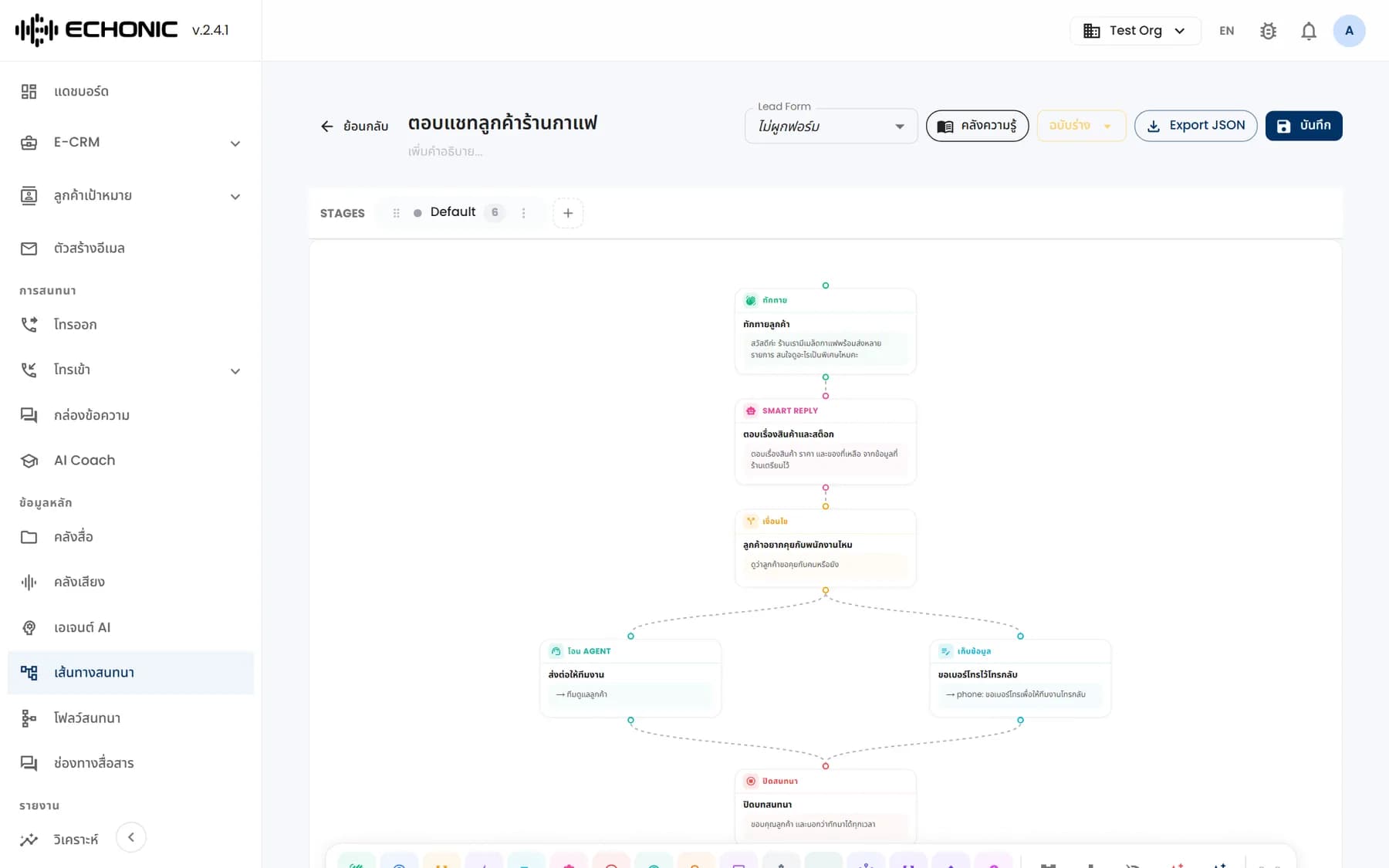Open communication channels (ช่องทางสื่อสาร) icon
Screen dimensions: 1389x868
pyautogui.click(x=29, y=763)
